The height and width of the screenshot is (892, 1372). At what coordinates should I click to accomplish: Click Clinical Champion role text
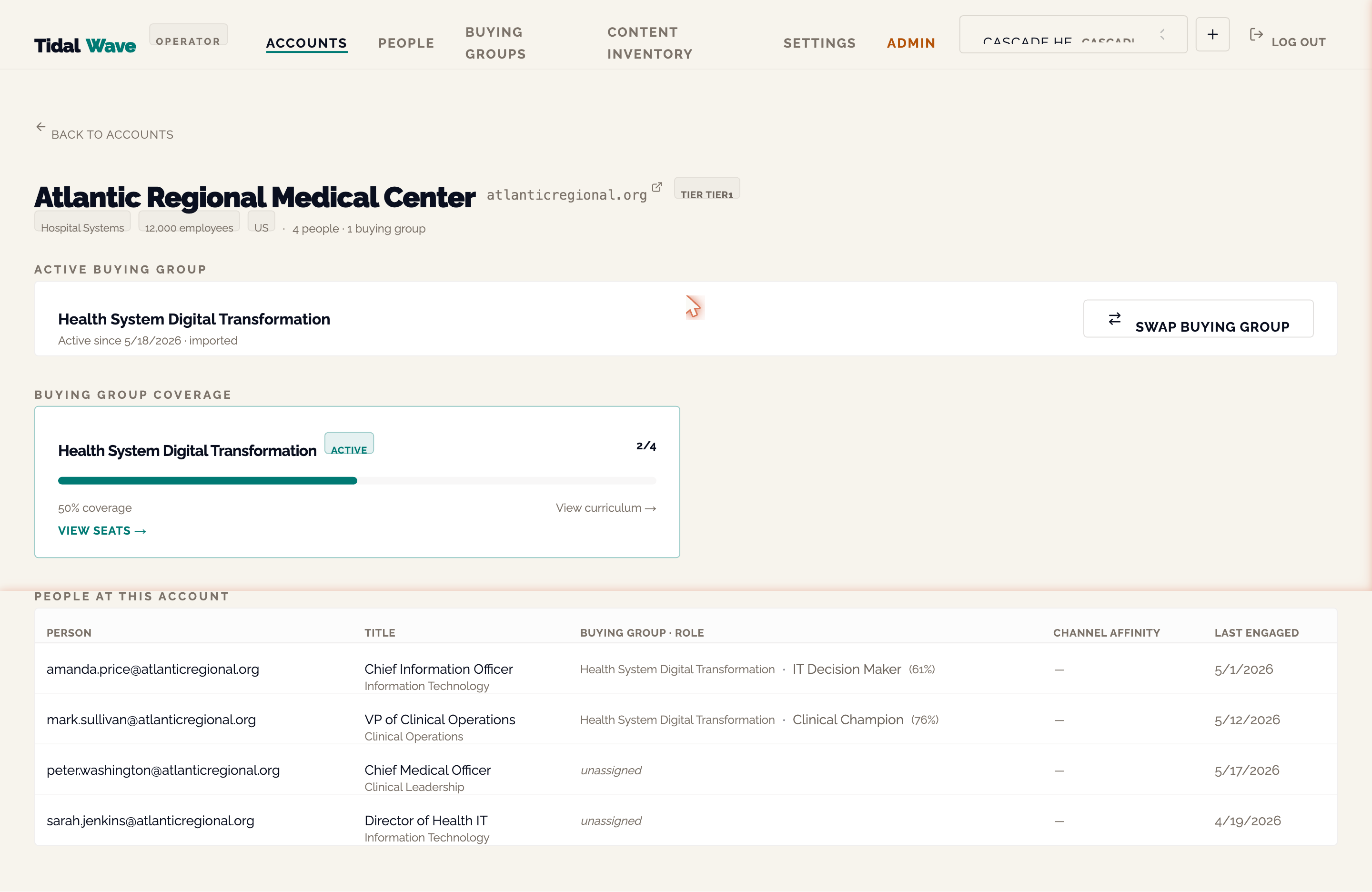pyautogui.click(x=847, y=720)
